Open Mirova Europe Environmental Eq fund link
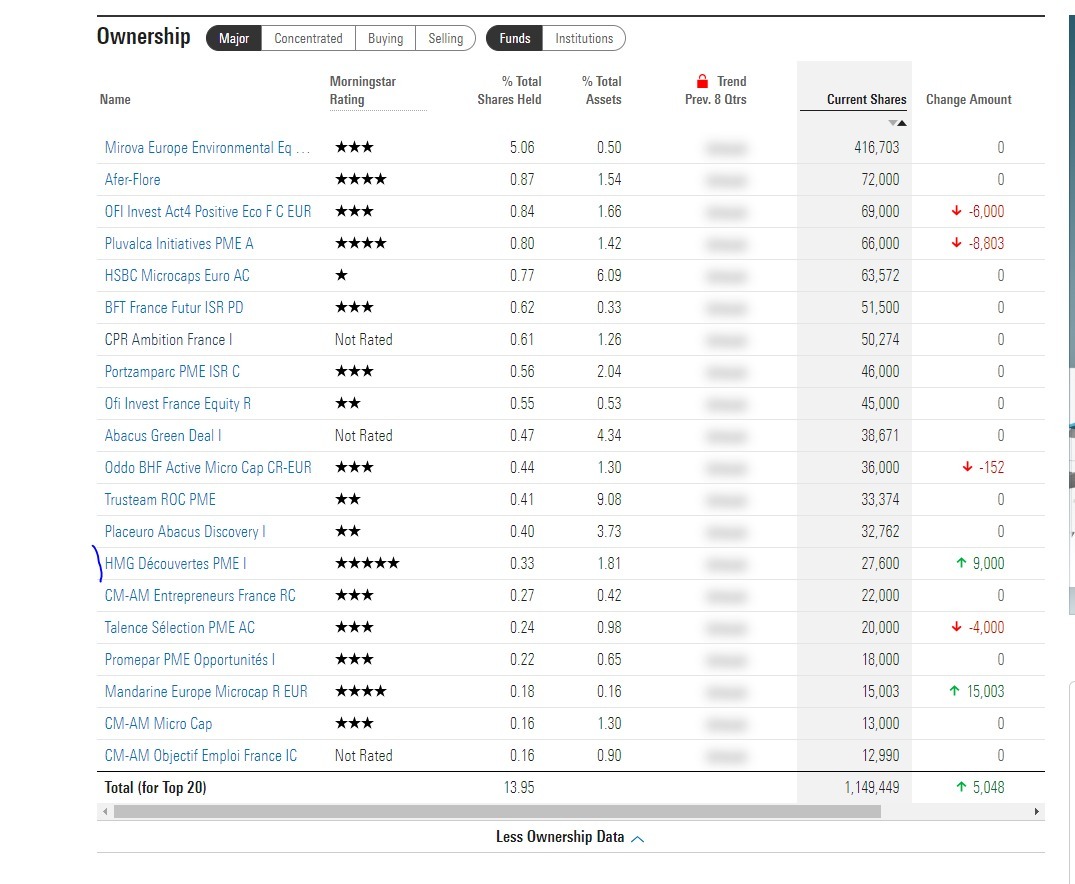Image resolution: width=1075 pixels, height=884 pixels. [x=207, y=147]
